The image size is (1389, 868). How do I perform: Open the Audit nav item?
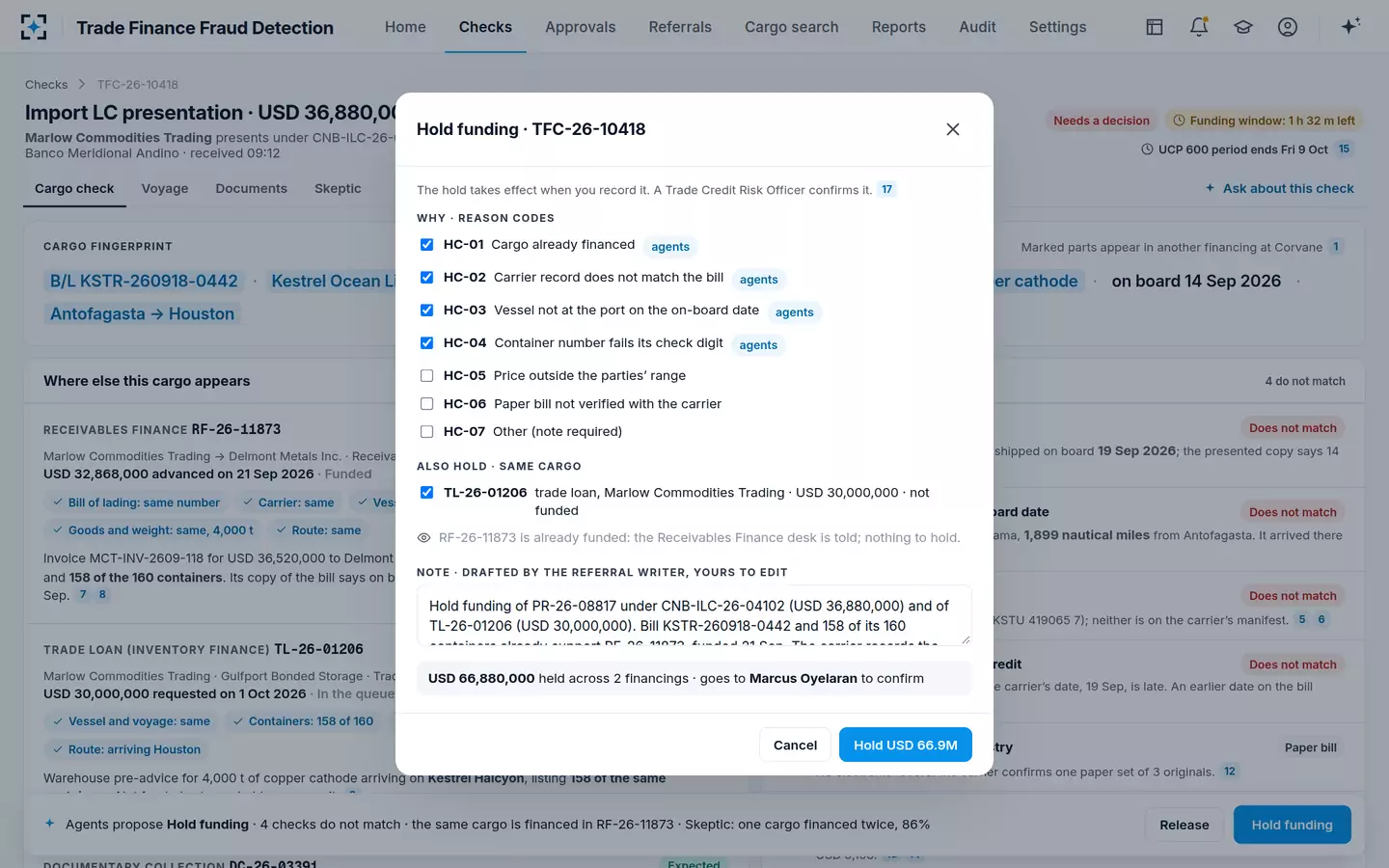pyautogui.click(x=977, y=27)
